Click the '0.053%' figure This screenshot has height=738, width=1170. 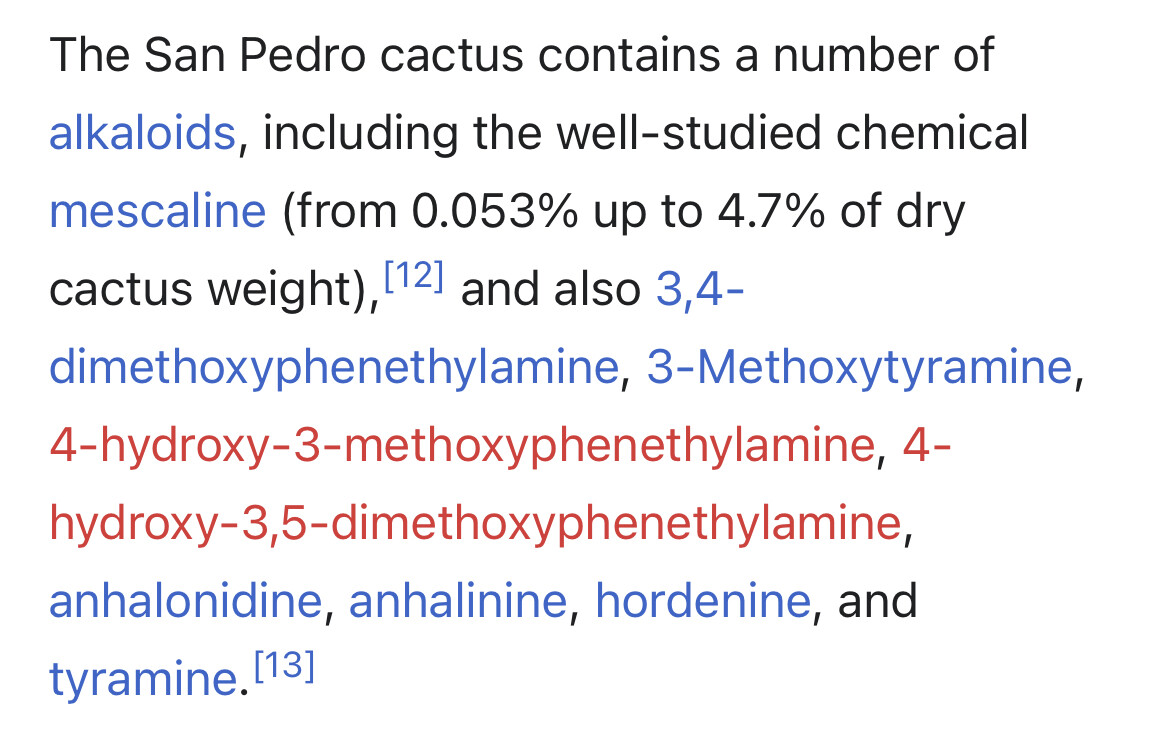(495, 210)
